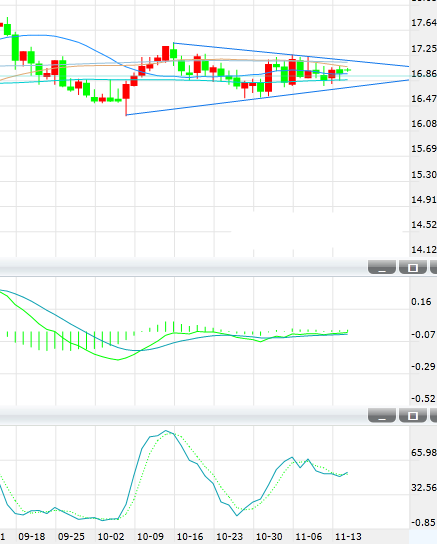Minimize the stochastic oscillator panel
Screen dimensions: 439x544
coord(382,415)
